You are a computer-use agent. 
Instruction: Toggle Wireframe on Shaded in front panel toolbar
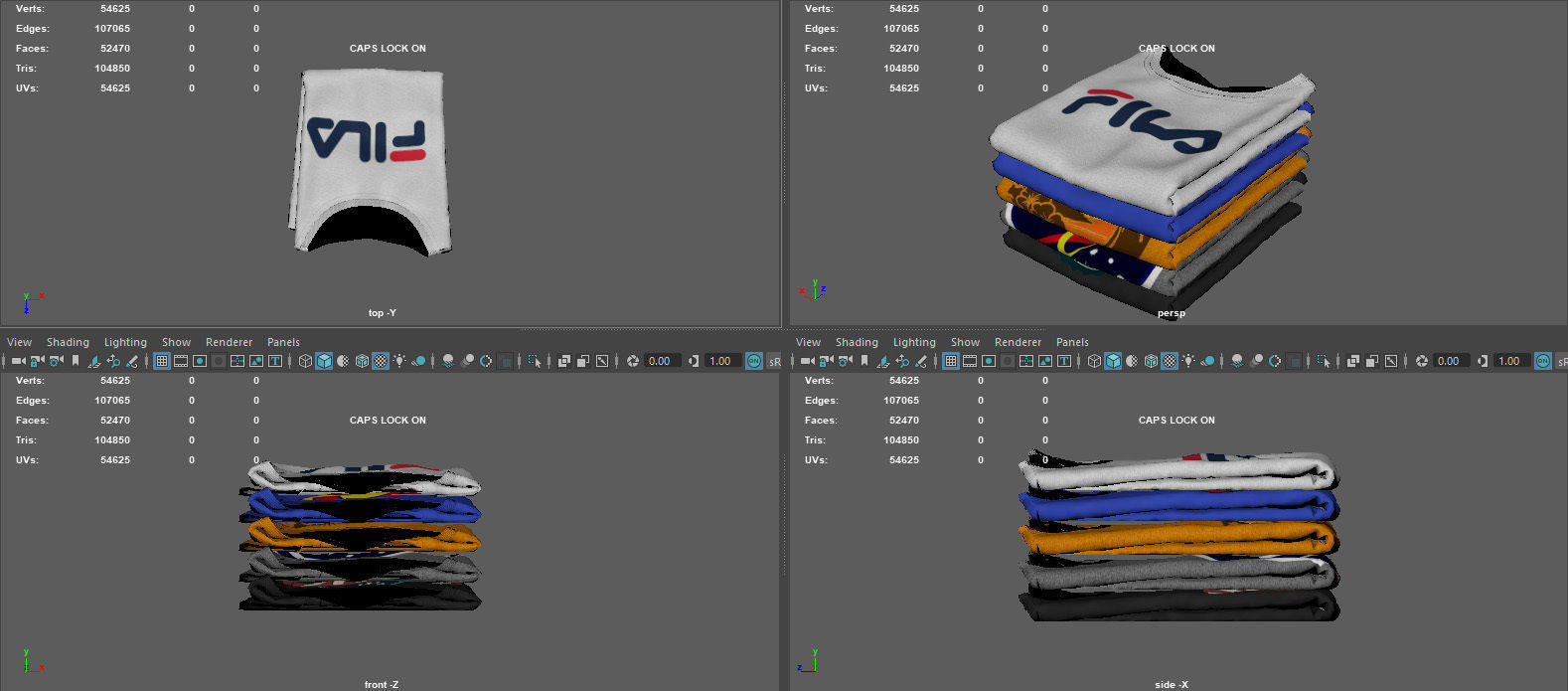pyautogui.click(x=362, y=361)
